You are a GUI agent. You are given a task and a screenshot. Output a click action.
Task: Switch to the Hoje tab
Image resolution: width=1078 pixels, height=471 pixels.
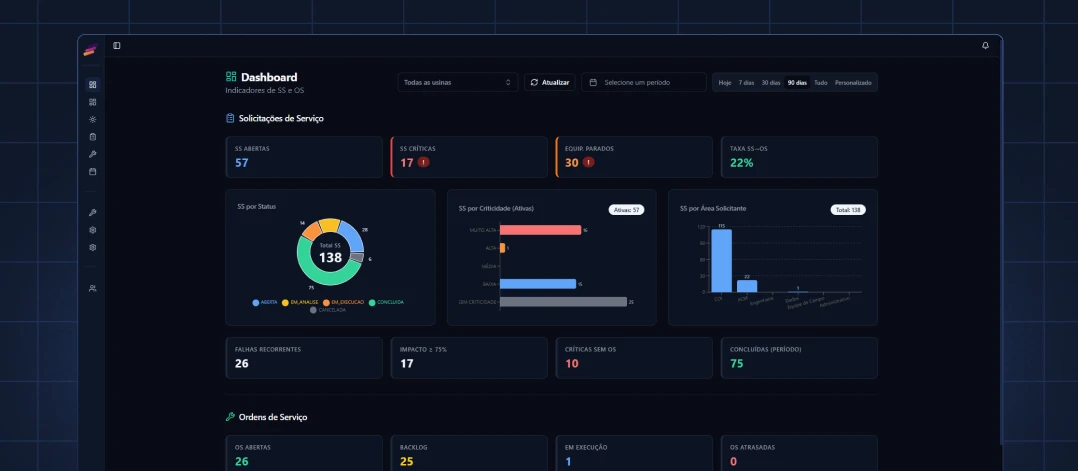click(725, 83)
